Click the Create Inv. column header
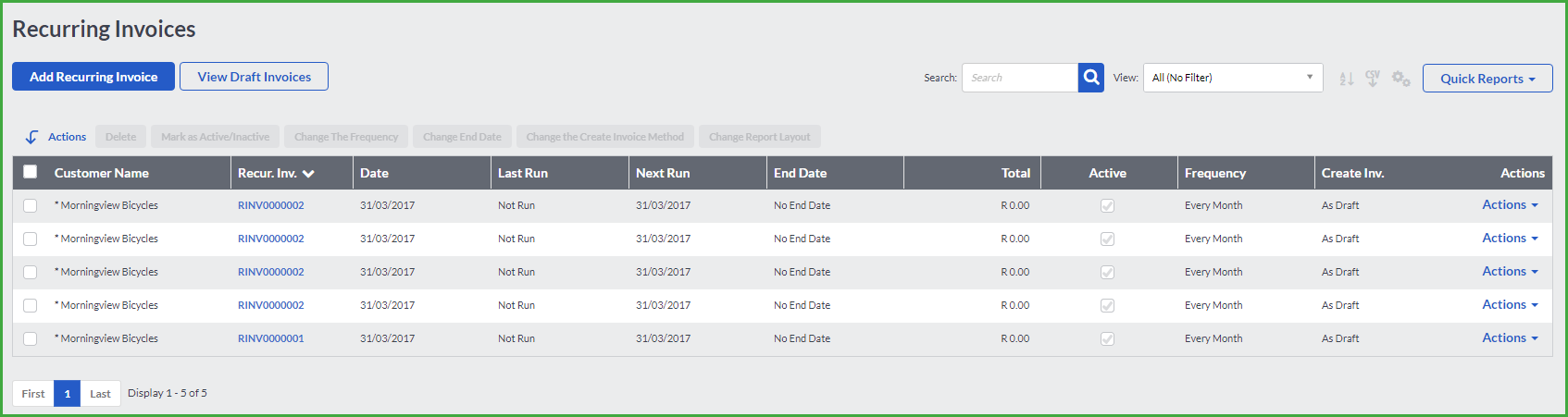The width and height of the screenshot is (1568, 417). [1353, 173]
